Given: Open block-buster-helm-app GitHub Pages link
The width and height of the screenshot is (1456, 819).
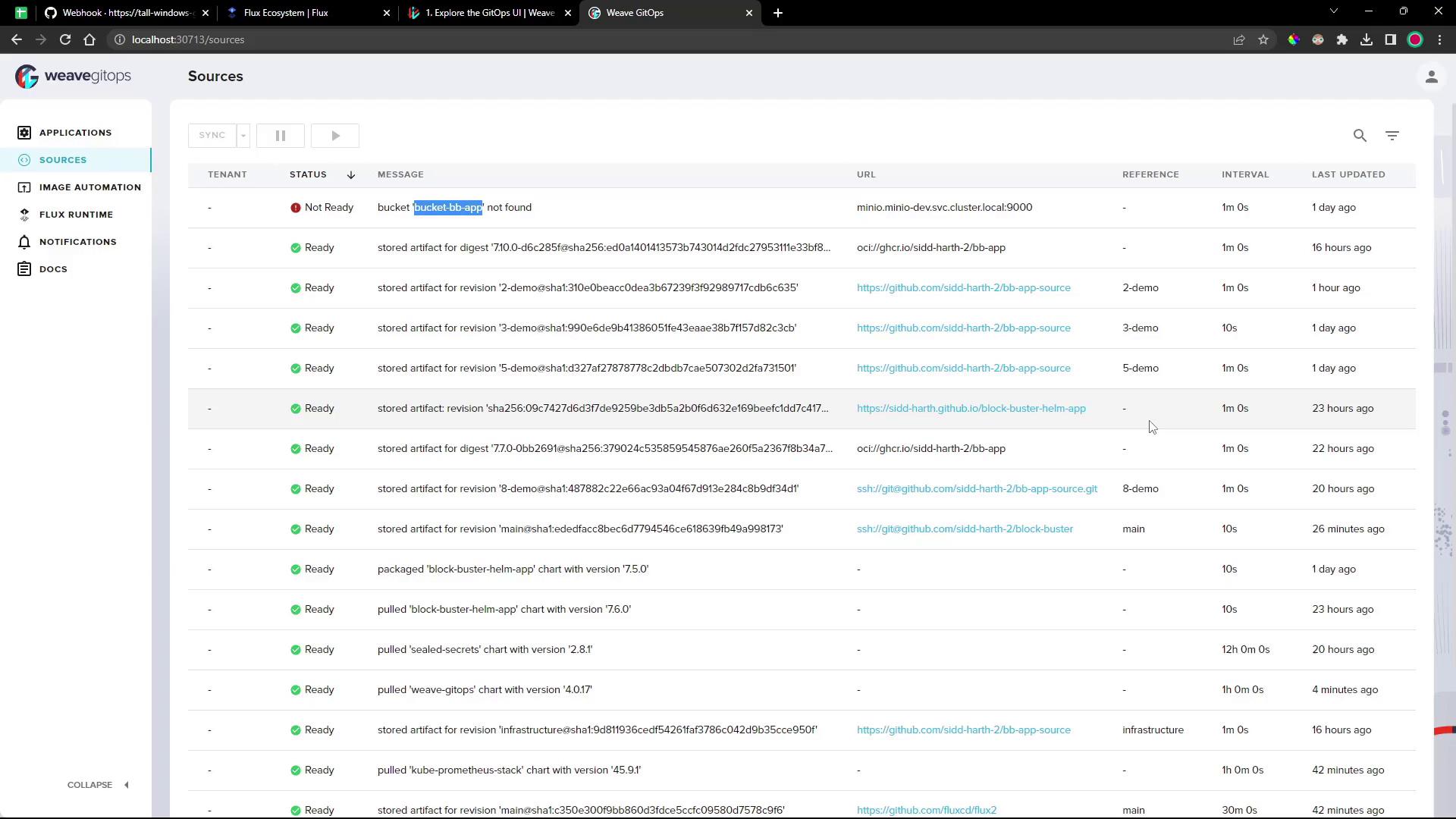Looking at the screenshot, I should point(971,409).
